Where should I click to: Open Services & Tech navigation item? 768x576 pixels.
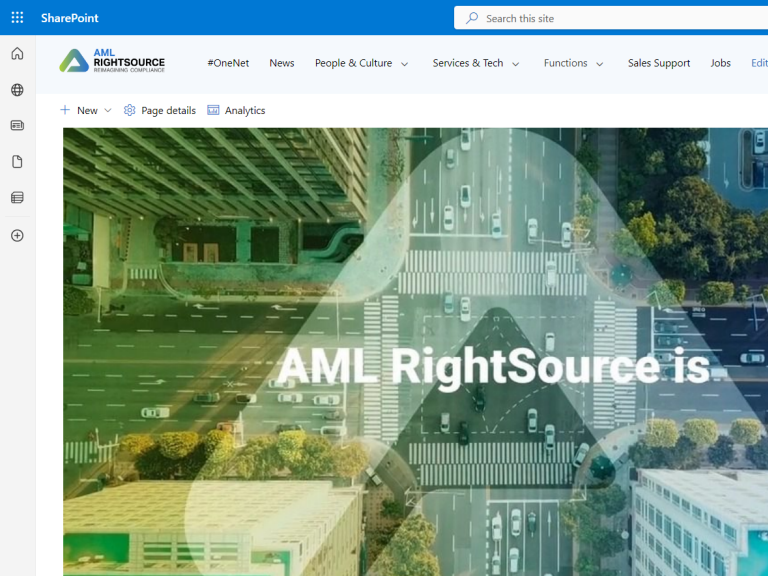[468, 63]
